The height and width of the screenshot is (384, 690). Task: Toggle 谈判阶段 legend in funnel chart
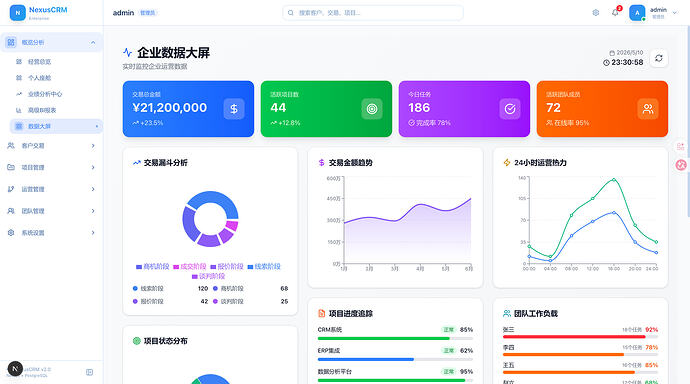coord(209,276)
